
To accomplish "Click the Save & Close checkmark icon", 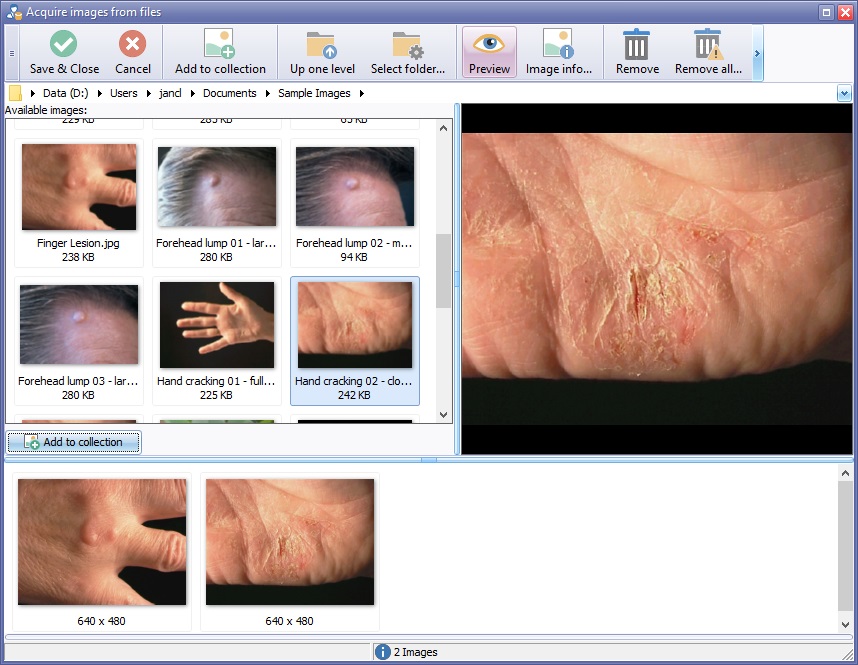I will pos(64,45).
